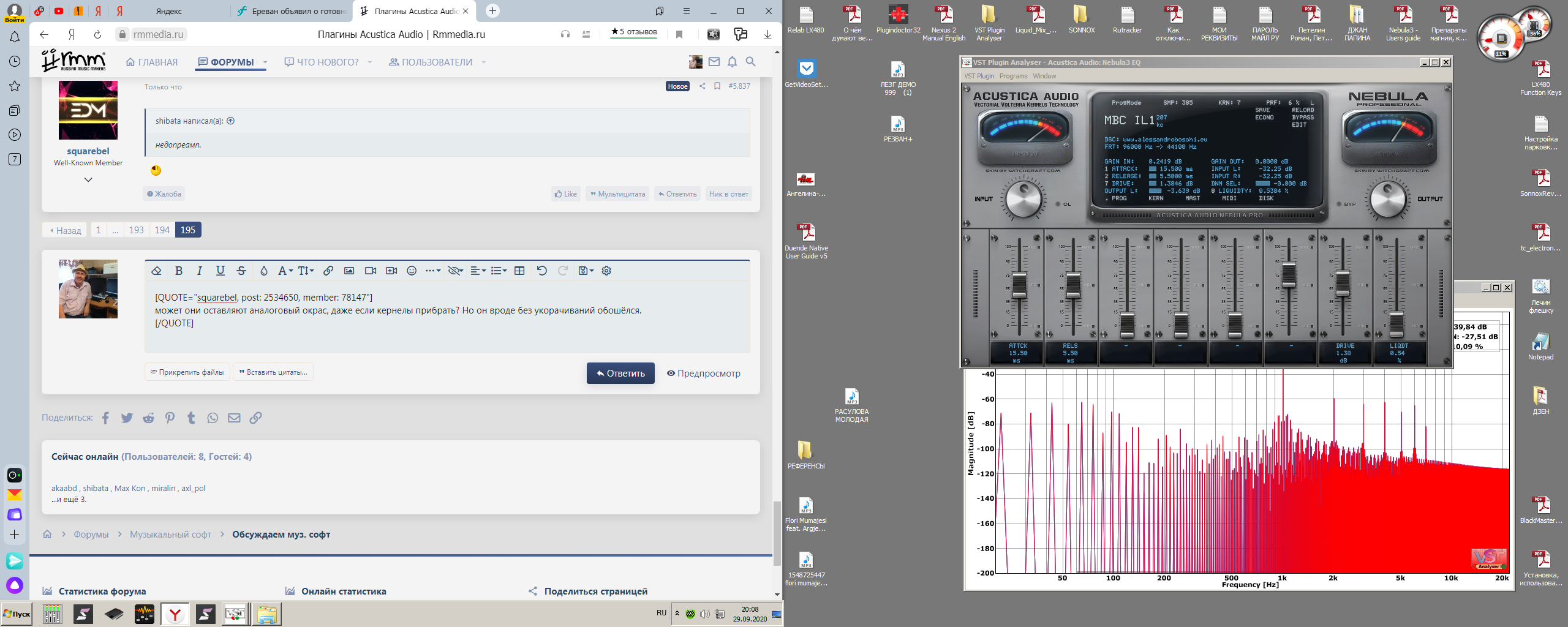Click the editor gear toggle BB-code icon
The width and height of the screenshot is (1568, 627).
[x=606, y=271]
